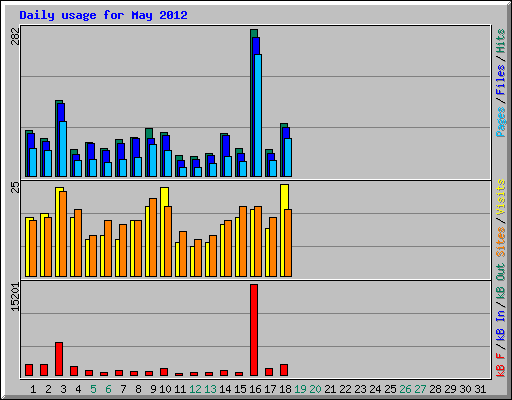Viewport: 512px width, 400px height.
Task: Click the x-axis day label '31'
Action: click(x=480, y=389)
